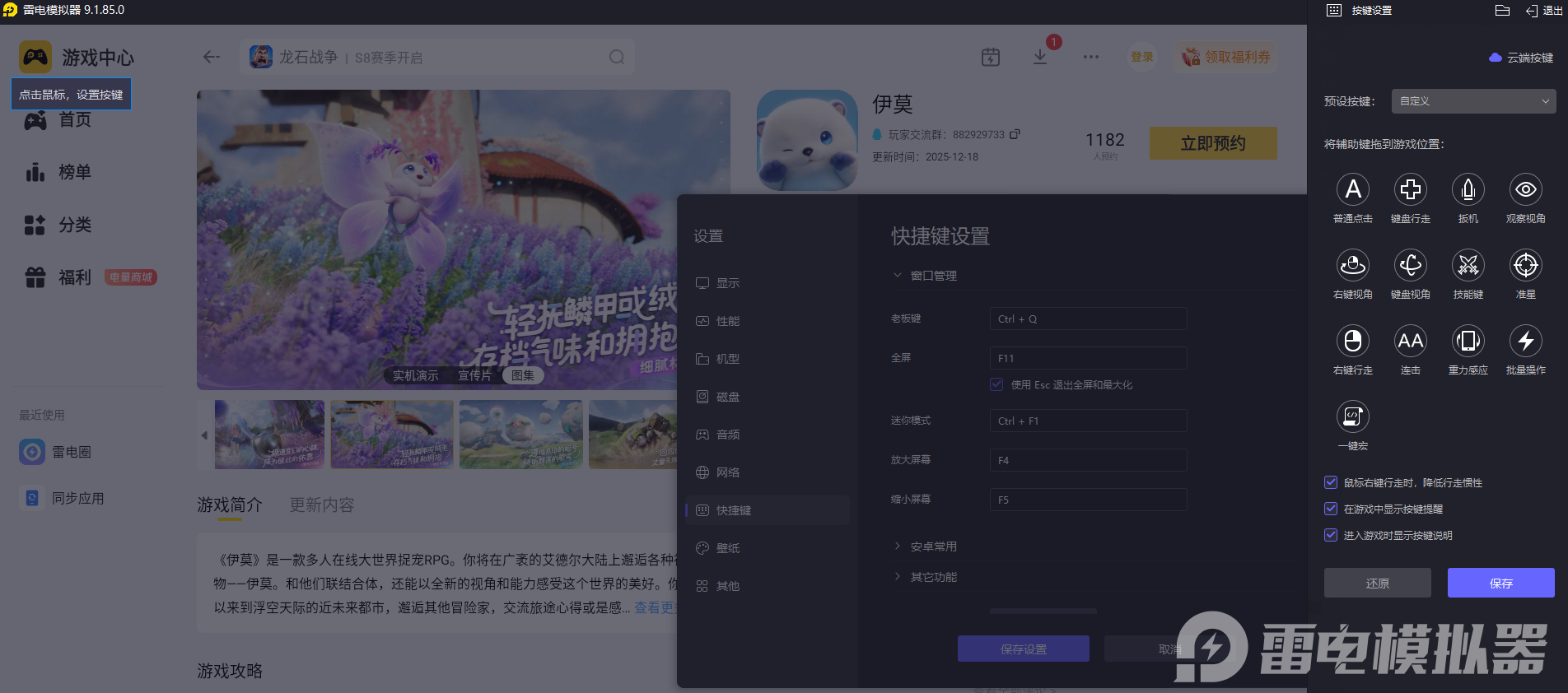Select the 连击 AA combo icon
The image size is (1568, 693).
tap(1410, 341)
